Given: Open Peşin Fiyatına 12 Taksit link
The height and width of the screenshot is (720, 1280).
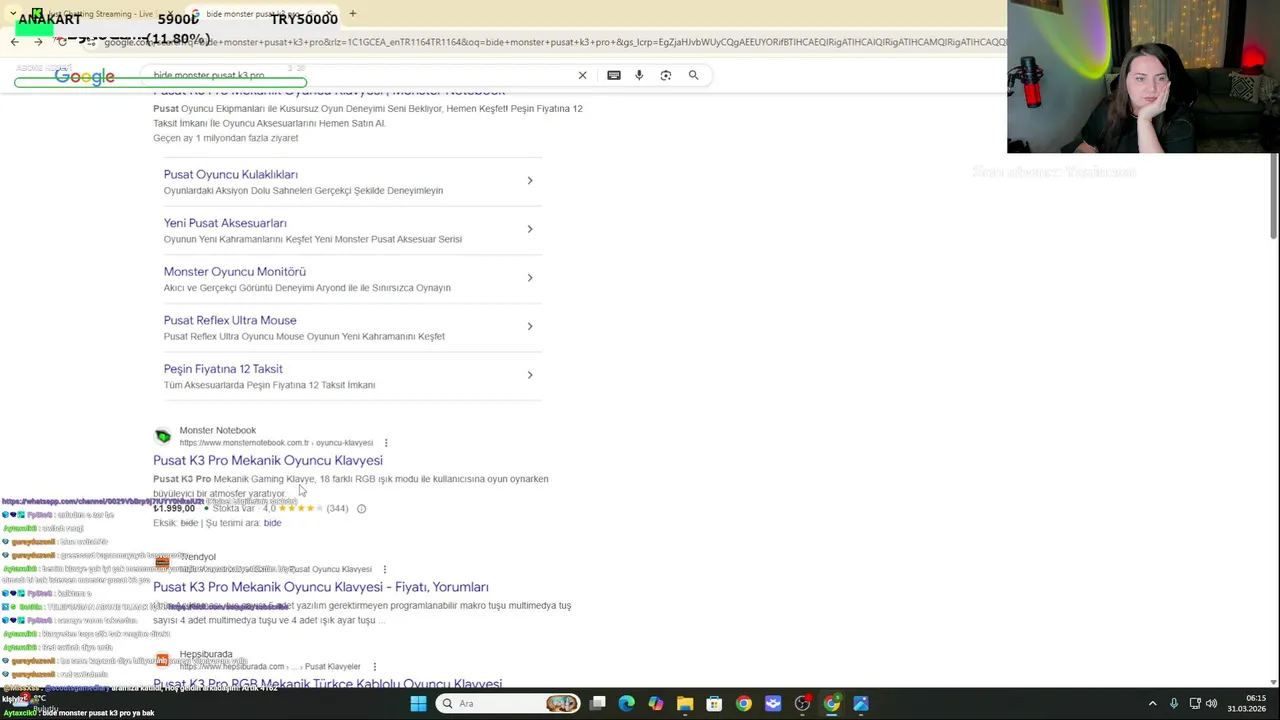Looking at the screenshot, I should click(223, 369).
